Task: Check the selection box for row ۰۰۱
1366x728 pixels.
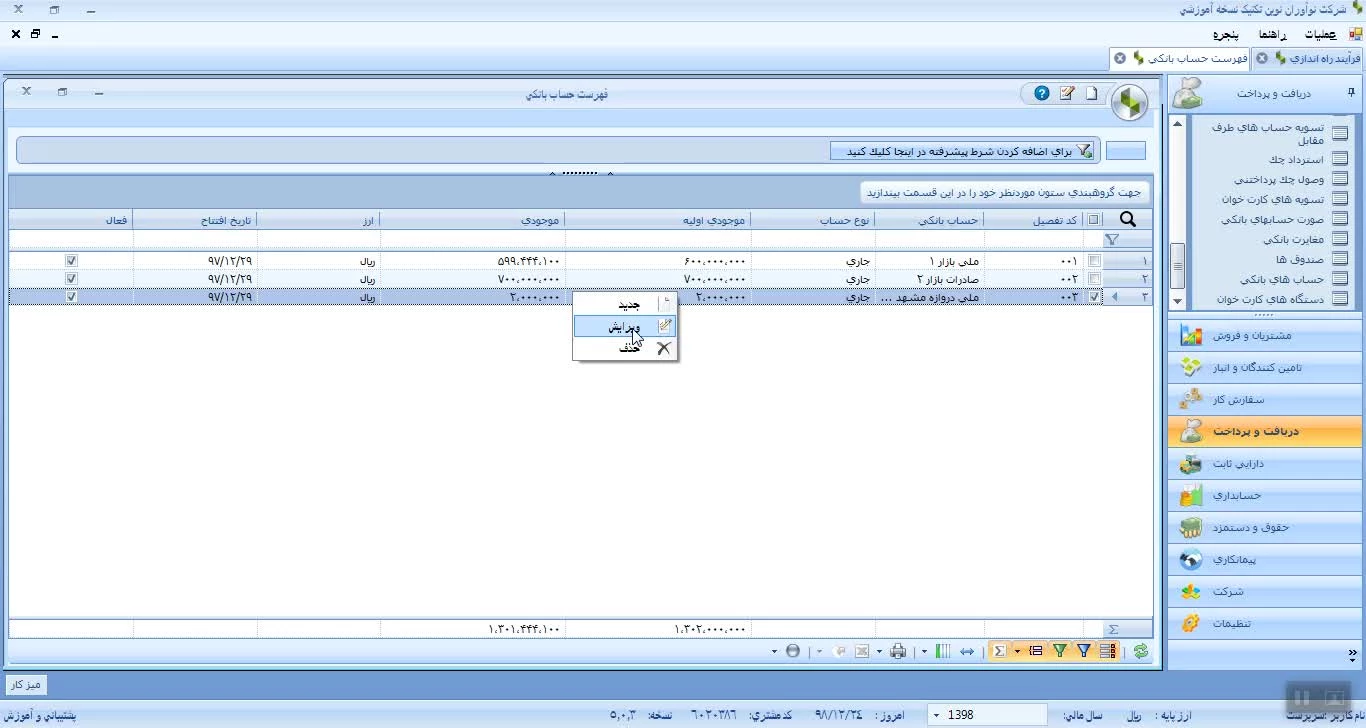Action: click(x=1094, y=261)
